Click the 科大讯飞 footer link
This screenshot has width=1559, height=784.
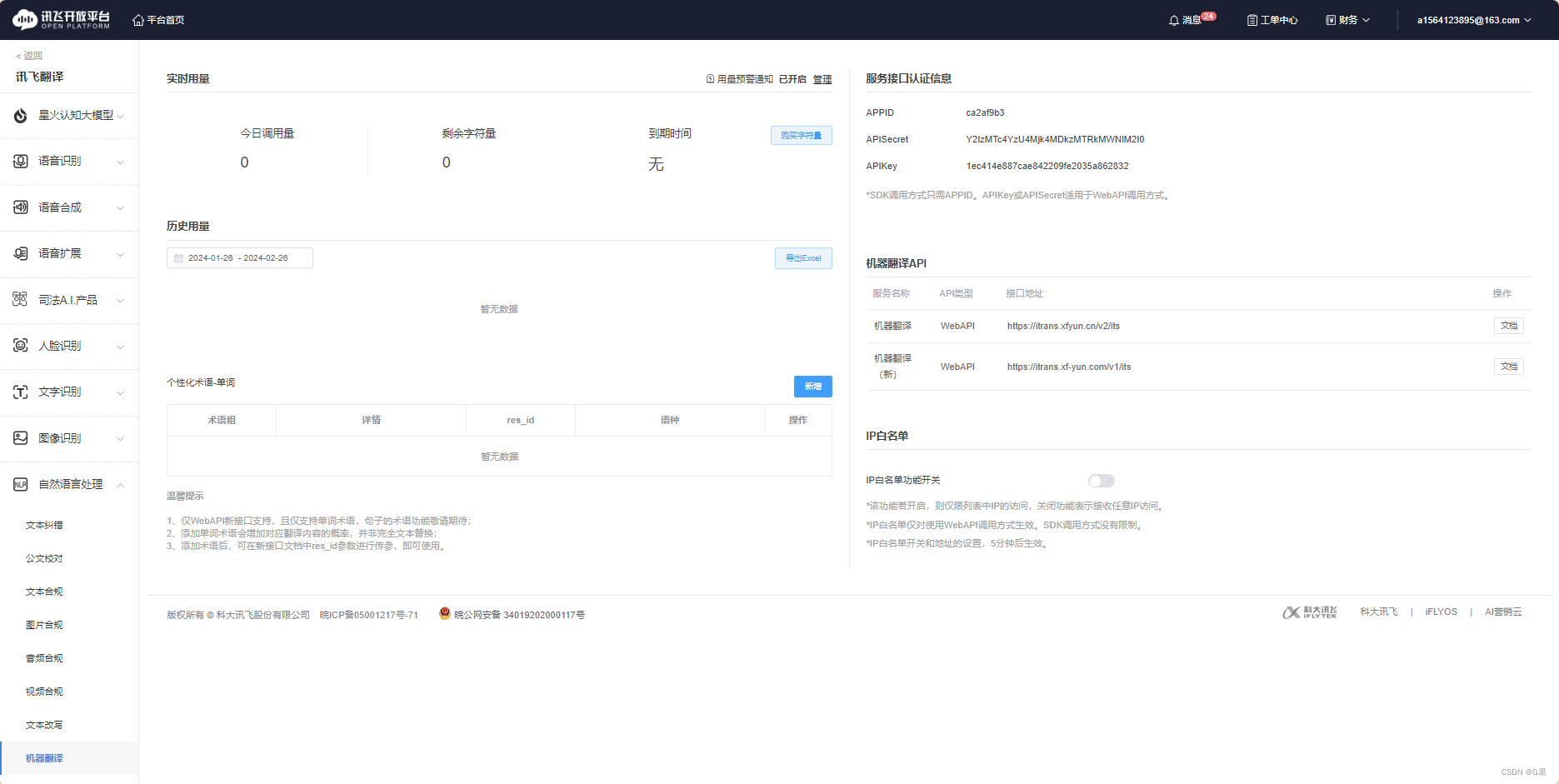[1379, 612]
